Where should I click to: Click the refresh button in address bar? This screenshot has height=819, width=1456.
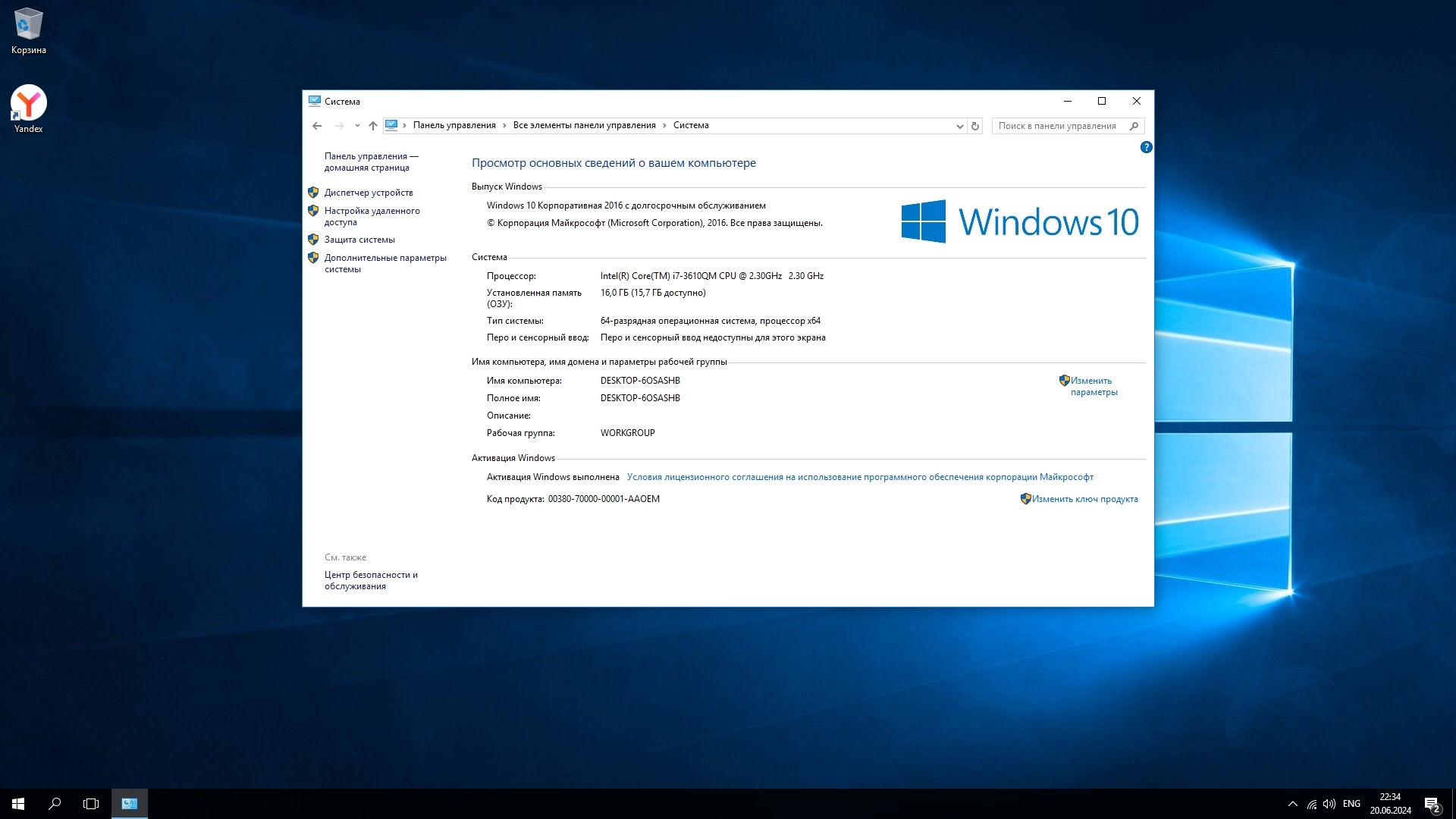975,126
